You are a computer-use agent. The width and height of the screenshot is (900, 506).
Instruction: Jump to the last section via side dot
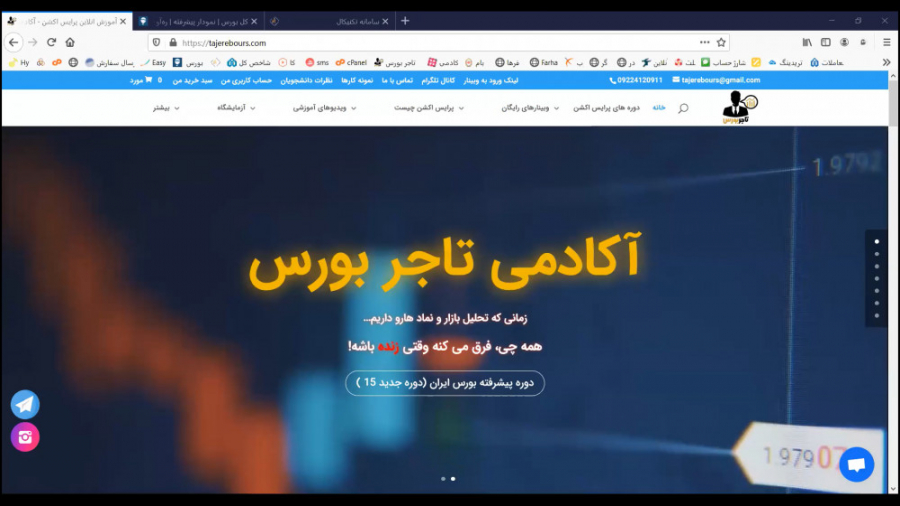click(876, 316)
